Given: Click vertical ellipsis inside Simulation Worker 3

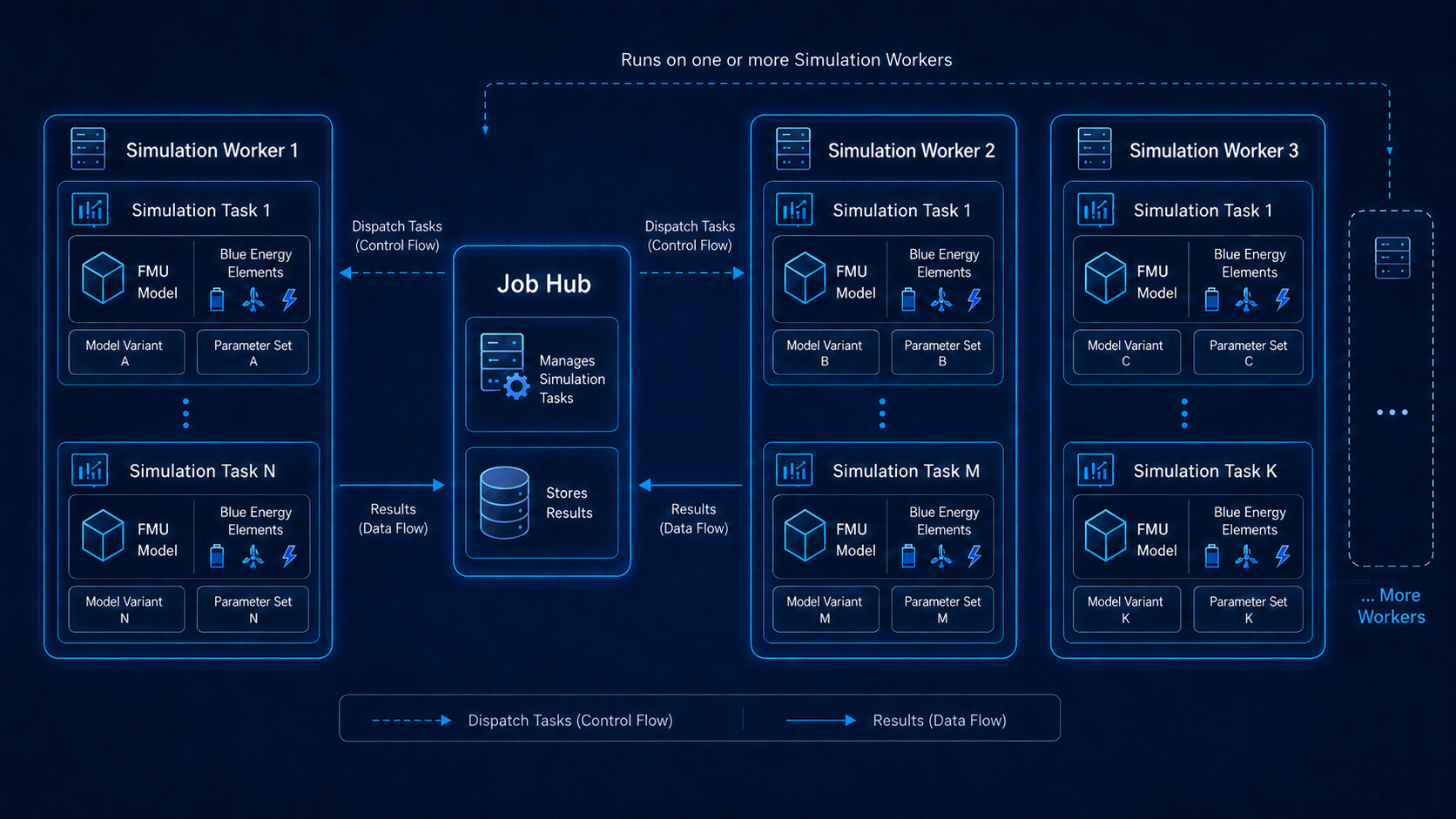Looking at the screenshot, I should click(1184, 413).
